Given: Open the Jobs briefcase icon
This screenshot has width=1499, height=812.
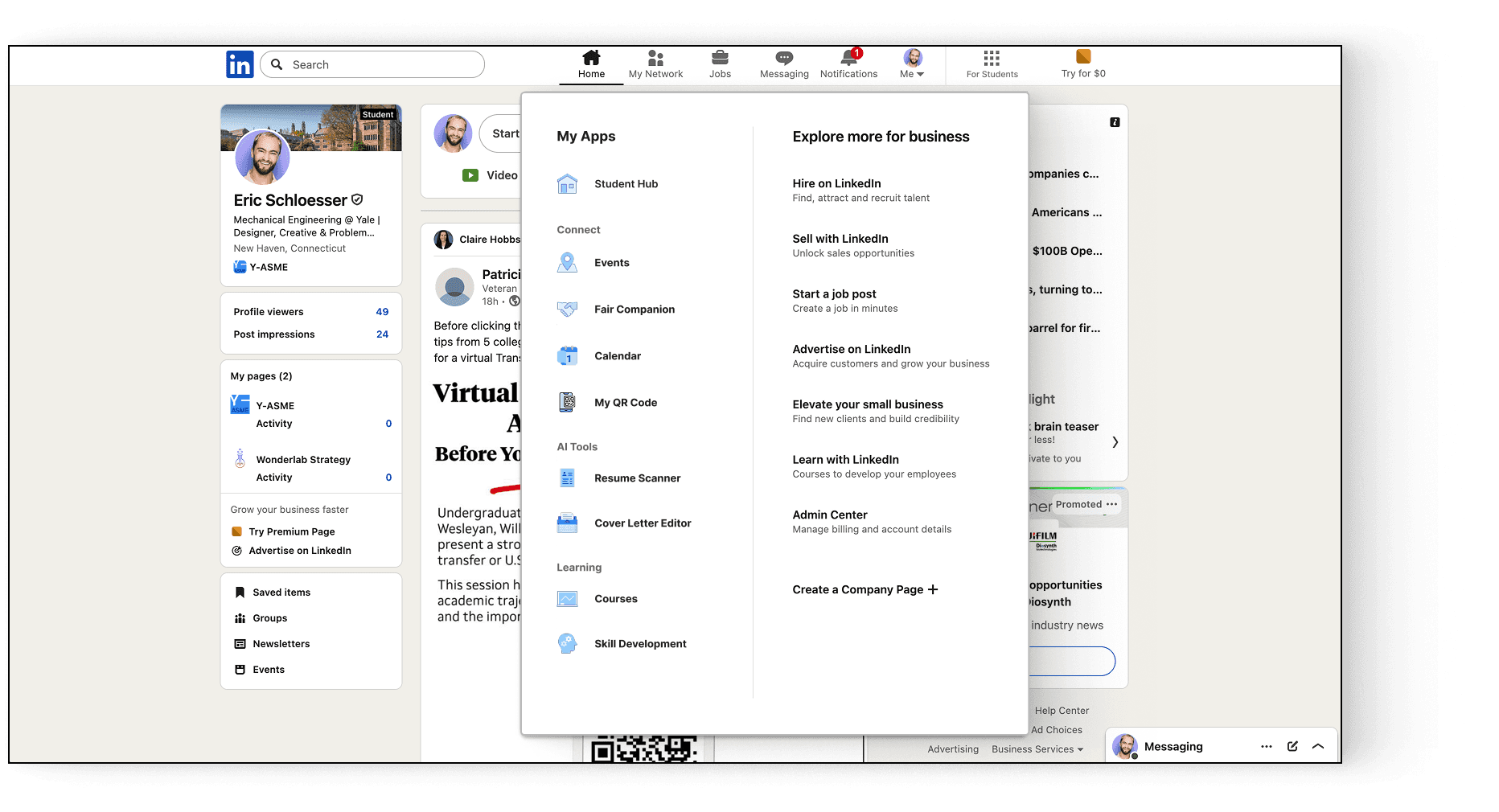Looking at the screenshot, I should click(x=720, y=57).
